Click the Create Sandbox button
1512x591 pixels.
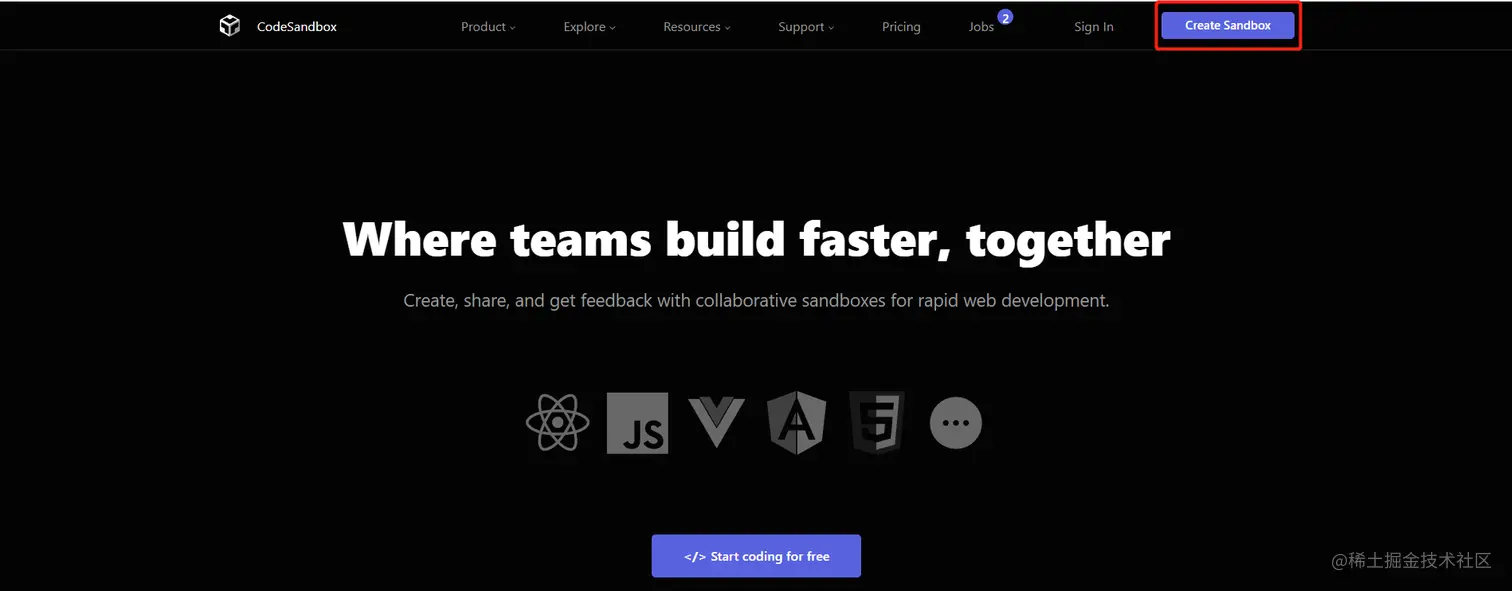[x=1228, y=25]
